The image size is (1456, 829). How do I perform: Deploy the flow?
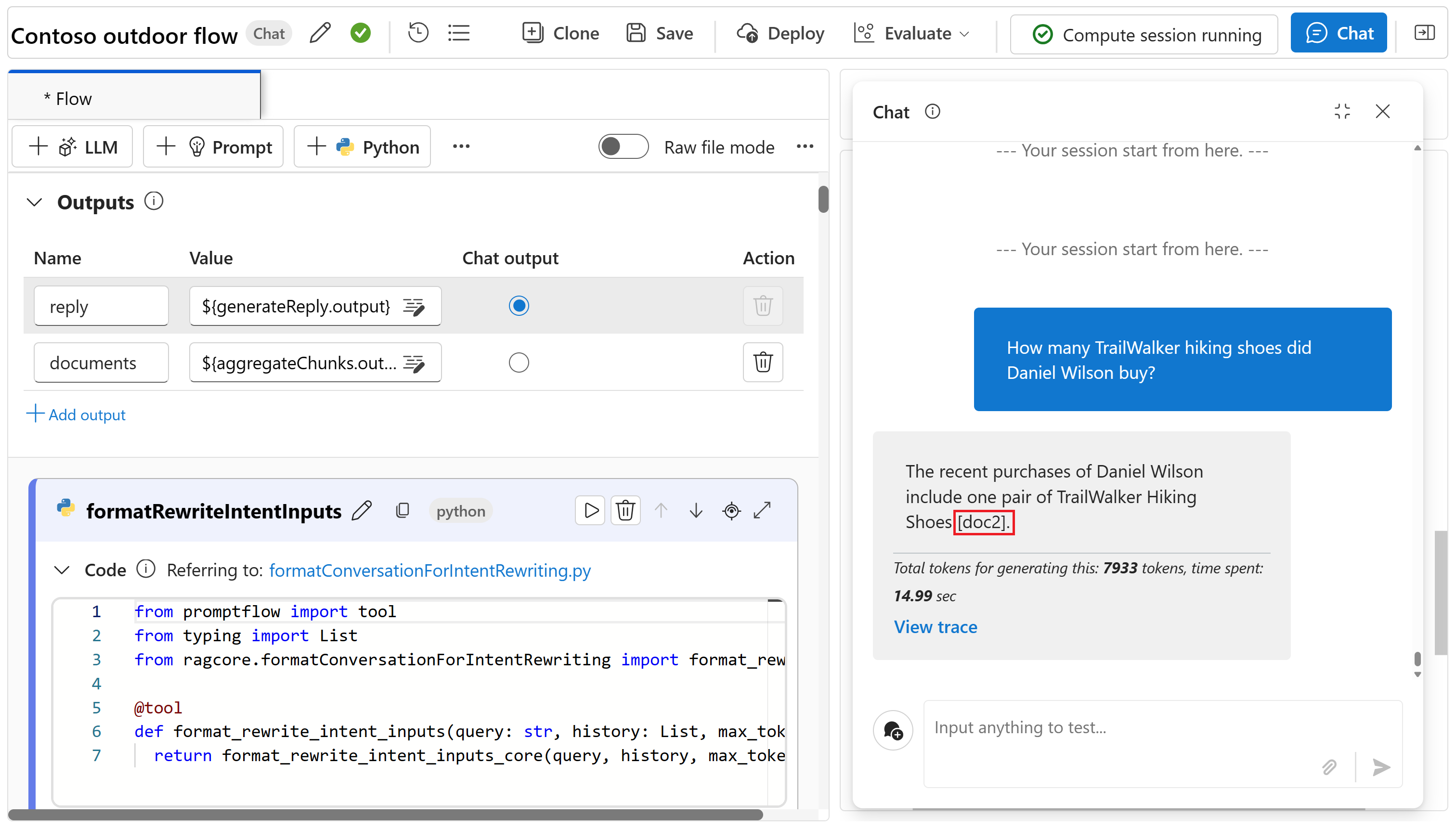780,33
